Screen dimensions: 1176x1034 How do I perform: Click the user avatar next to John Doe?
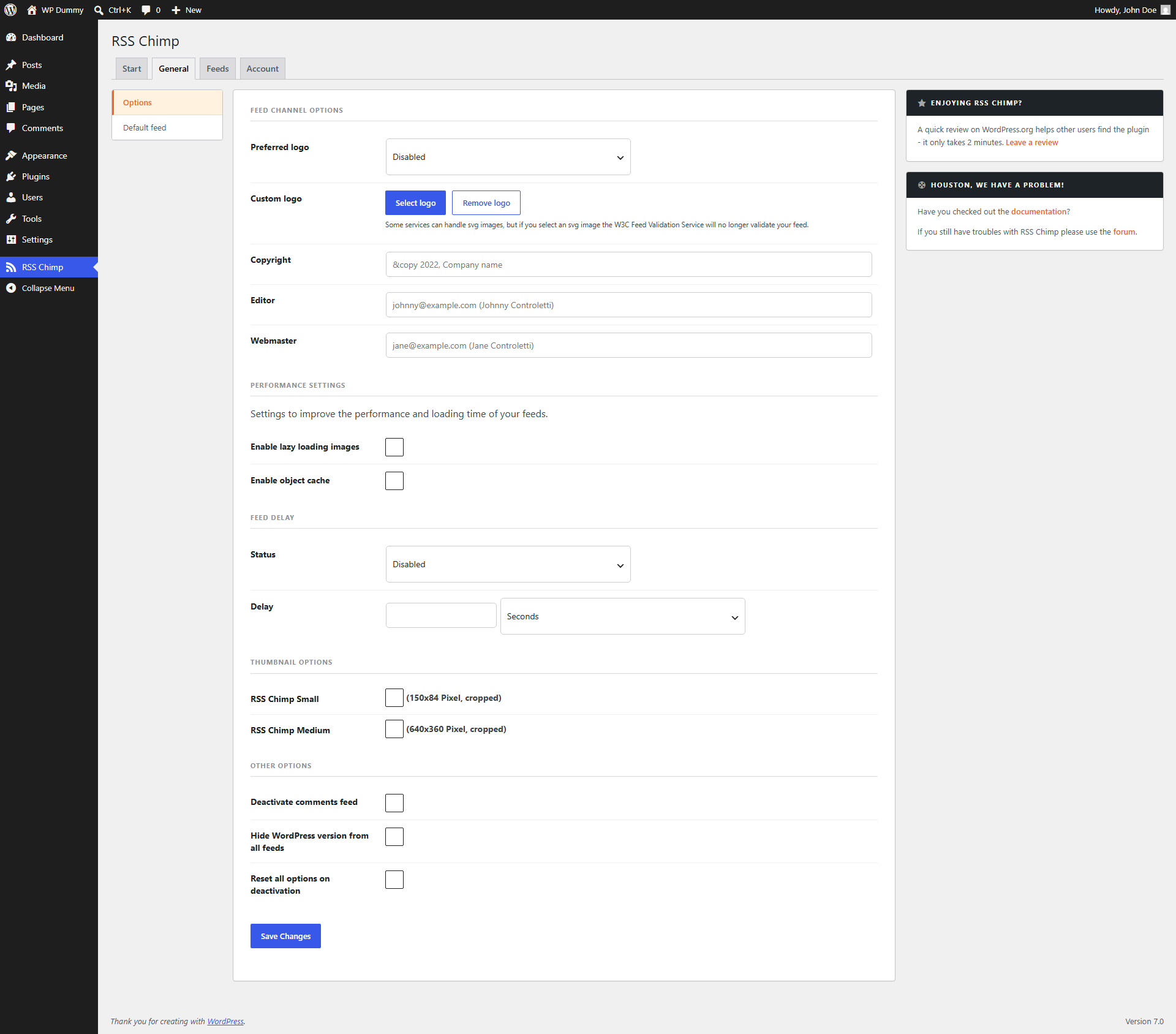(1166, 10)
